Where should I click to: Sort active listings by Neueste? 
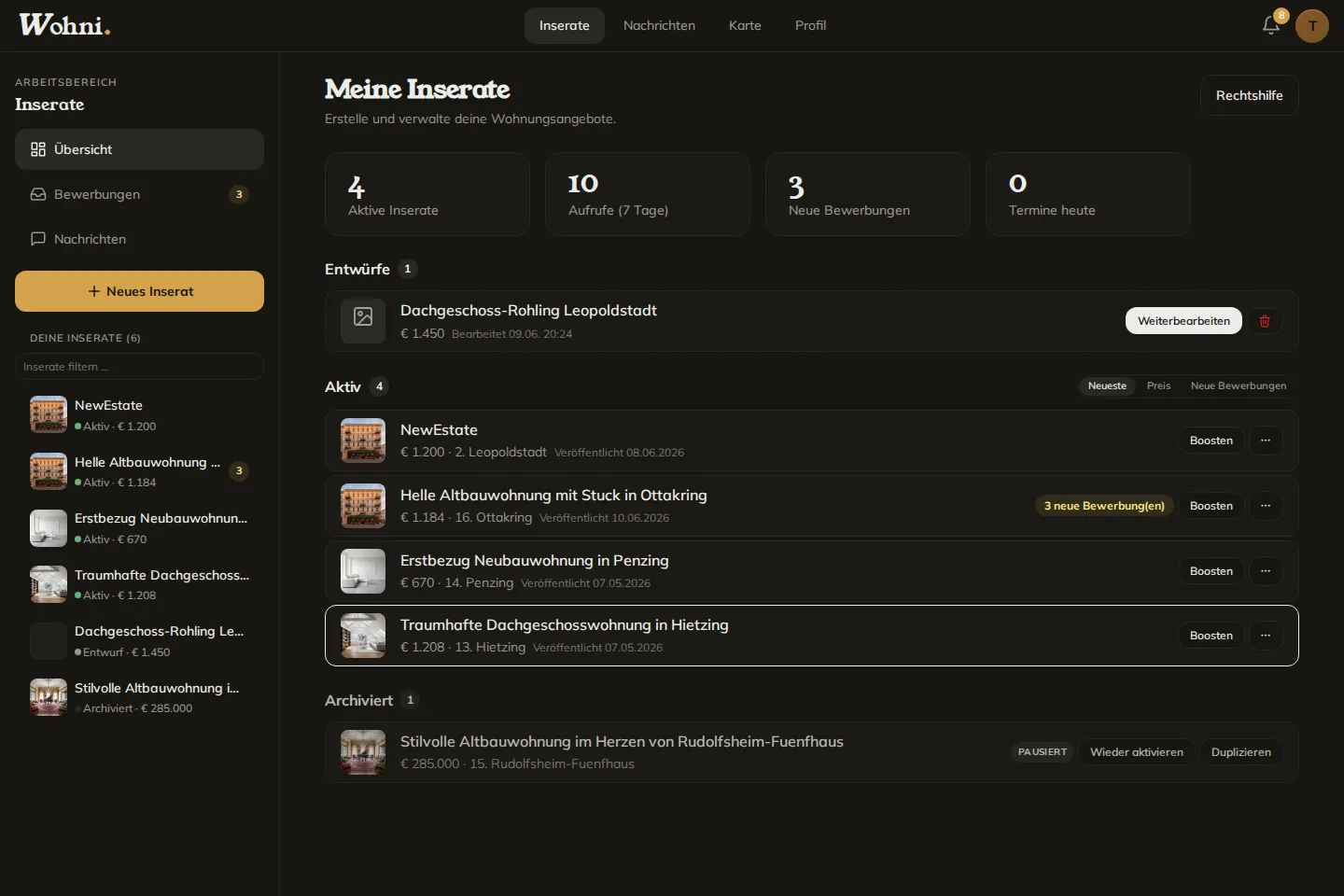click(1107, 385)
